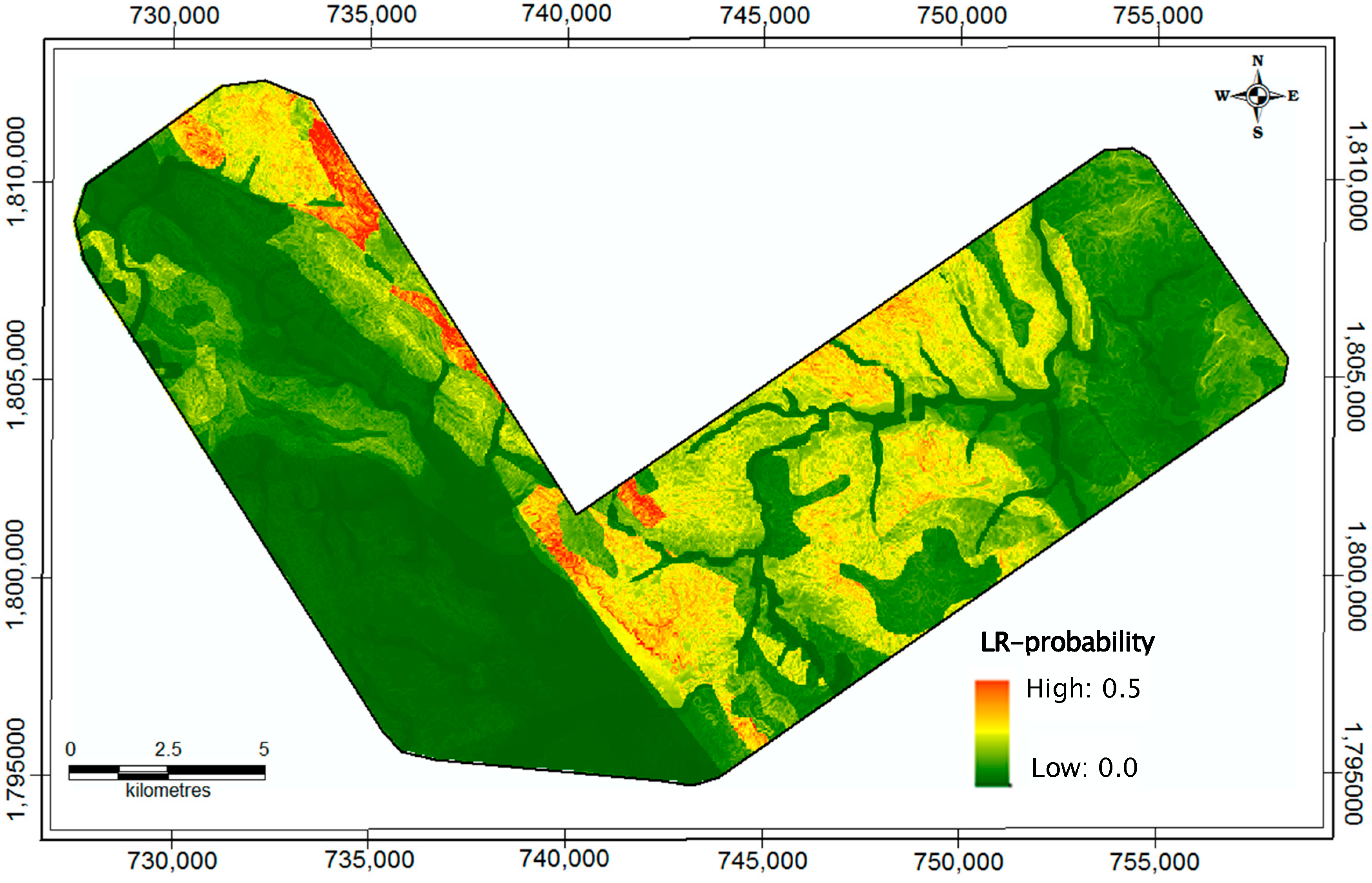Click the top axis label 730,000
The height and width of the screenshot is (883, 1372).
pos(174,15)
